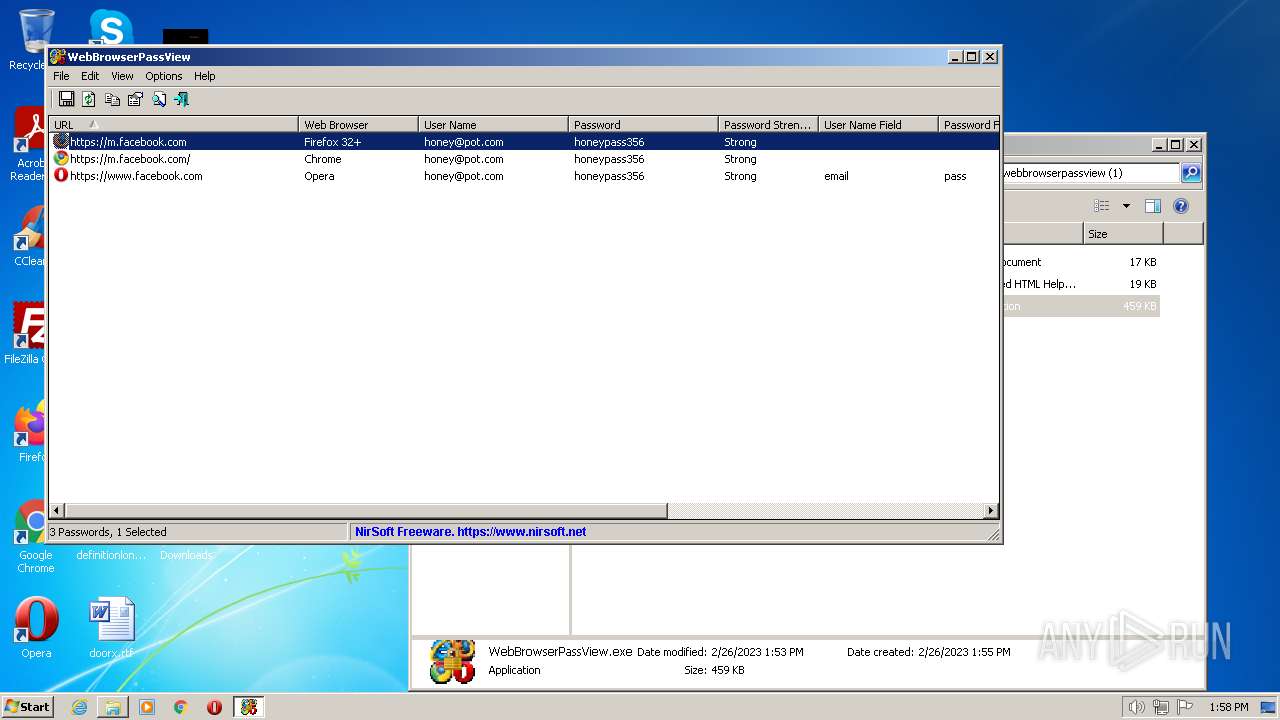Open the Help menu

pos(205,76)
